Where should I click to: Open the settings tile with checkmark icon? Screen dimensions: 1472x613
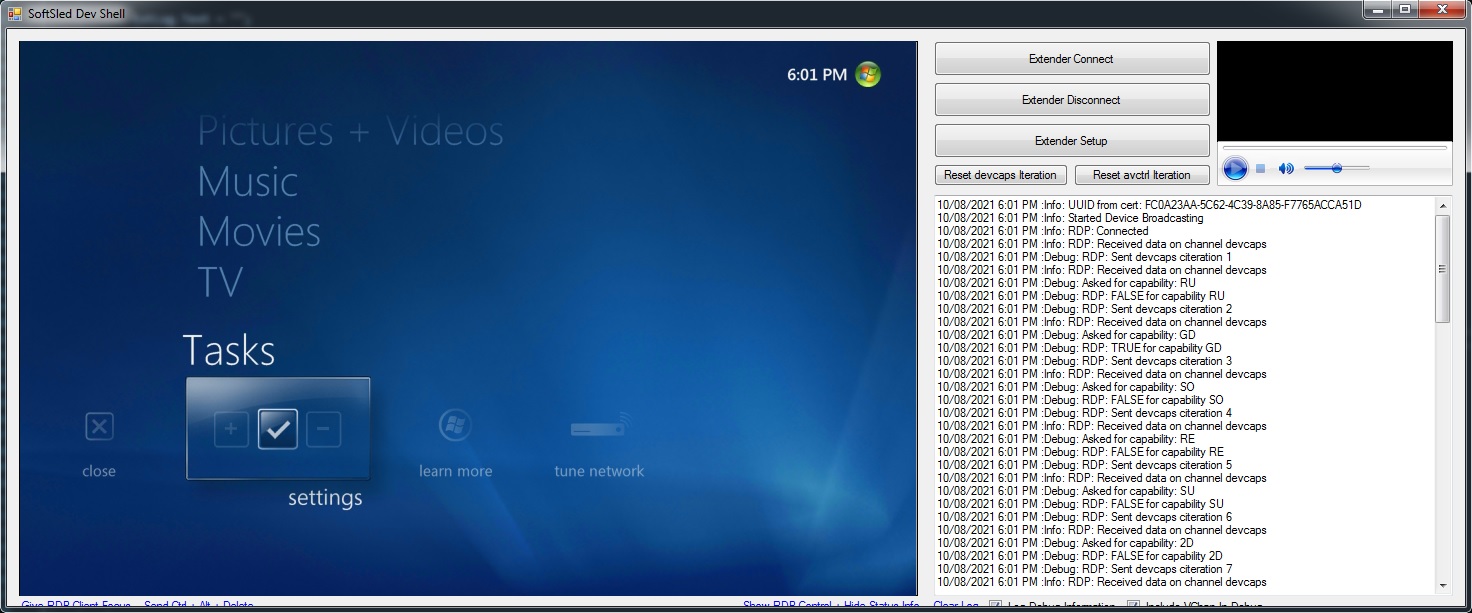point(278,429)
